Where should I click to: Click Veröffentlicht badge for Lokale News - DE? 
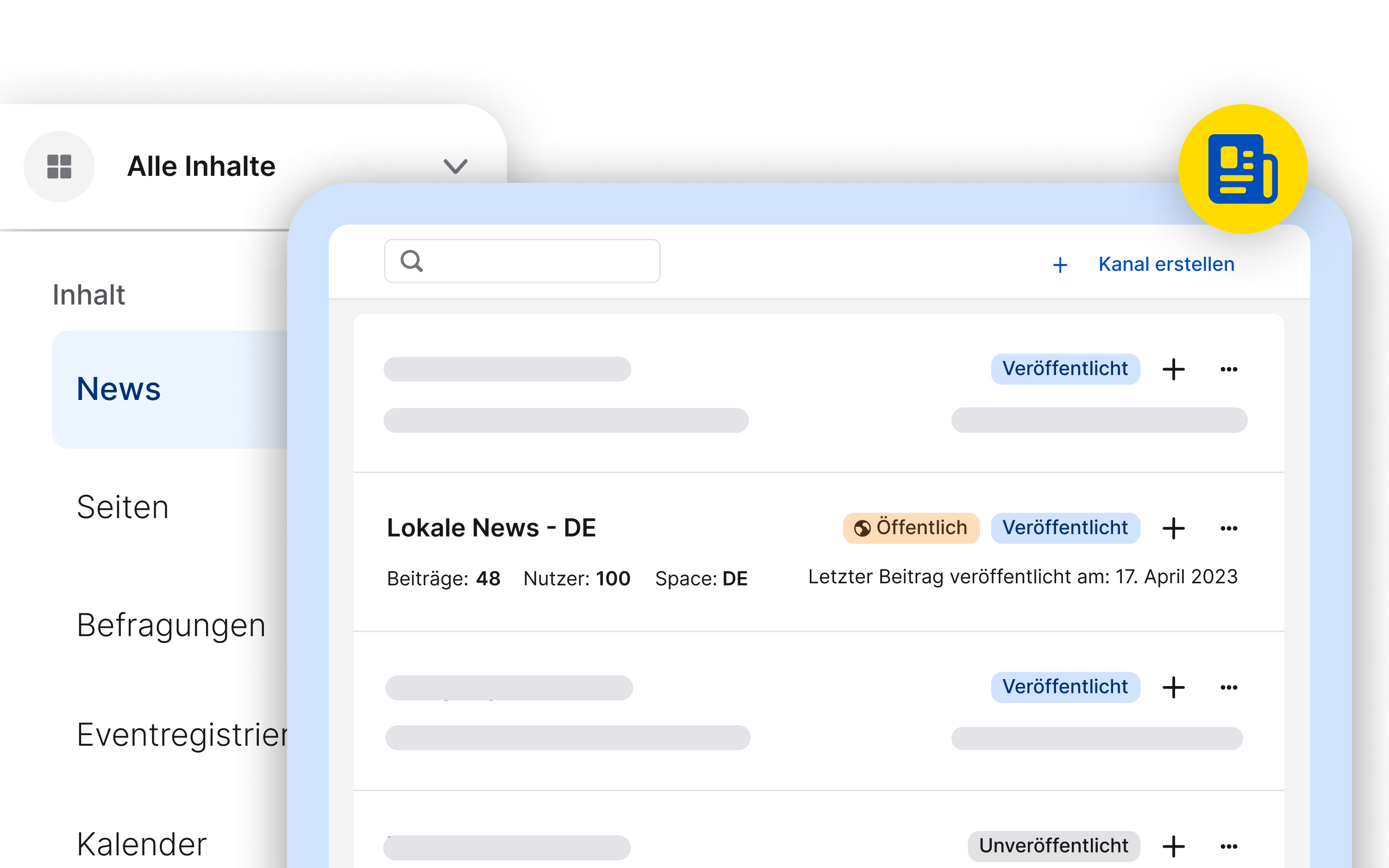point(1065,528)
